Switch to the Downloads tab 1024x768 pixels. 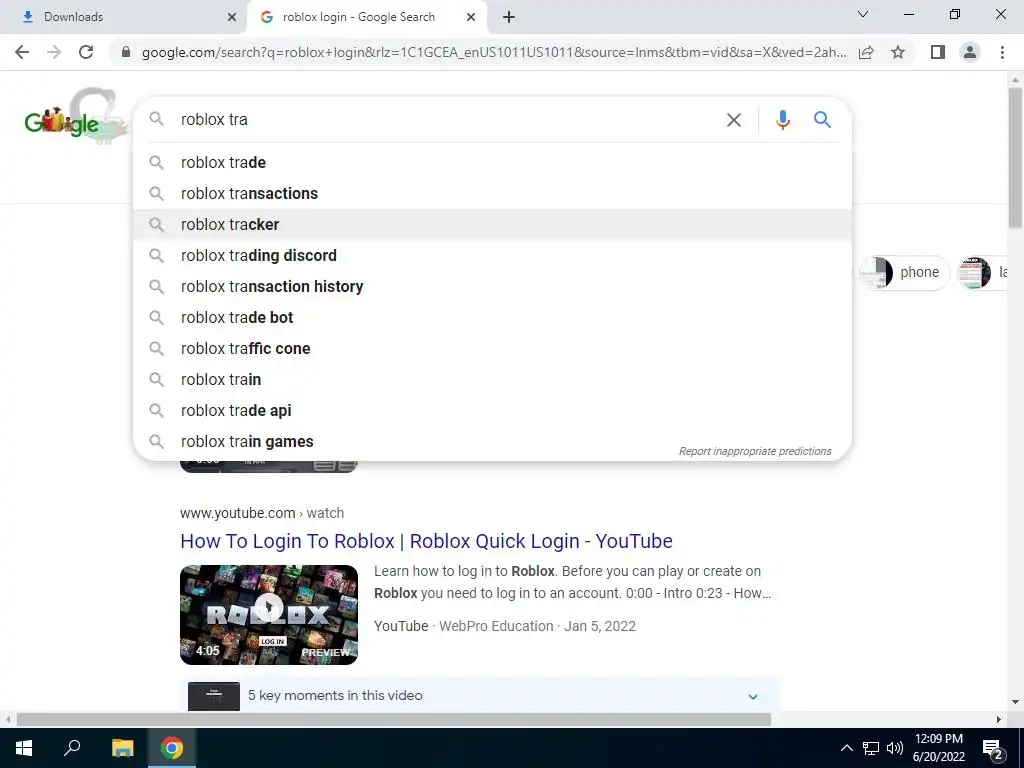pyautogui.click(x=124, y=17)
